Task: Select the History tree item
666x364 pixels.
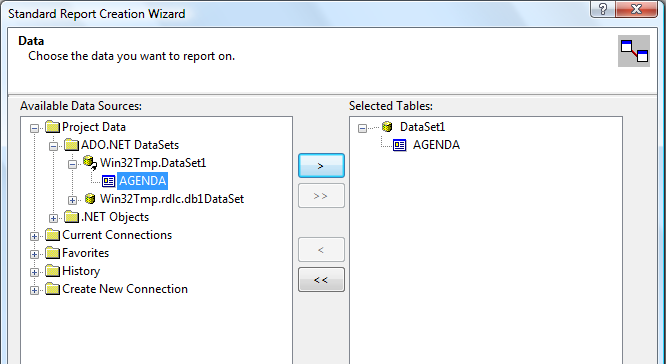Action: 81,271
